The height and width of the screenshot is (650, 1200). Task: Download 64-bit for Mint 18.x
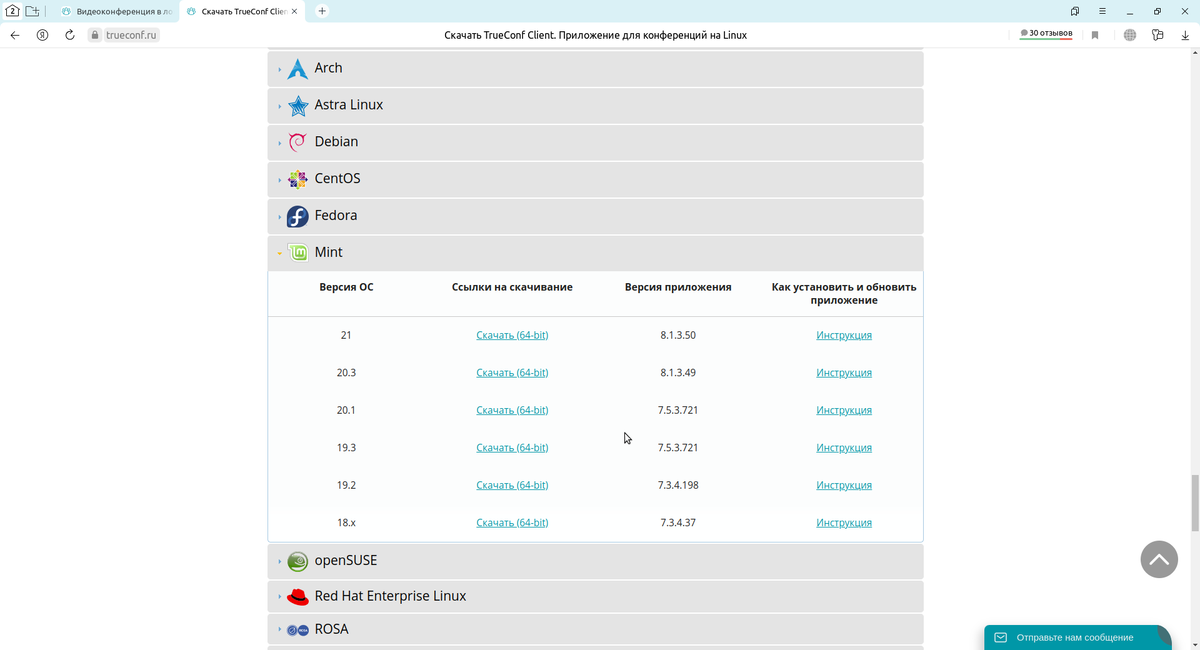point(512,523)
